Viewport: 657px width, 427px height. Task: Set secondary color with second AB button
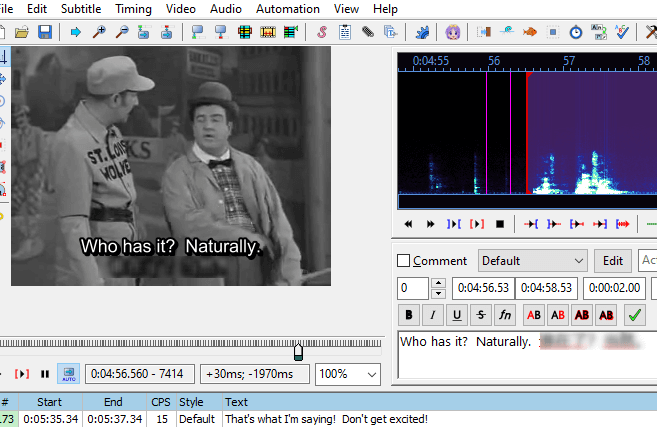click(x=558, y=315)
